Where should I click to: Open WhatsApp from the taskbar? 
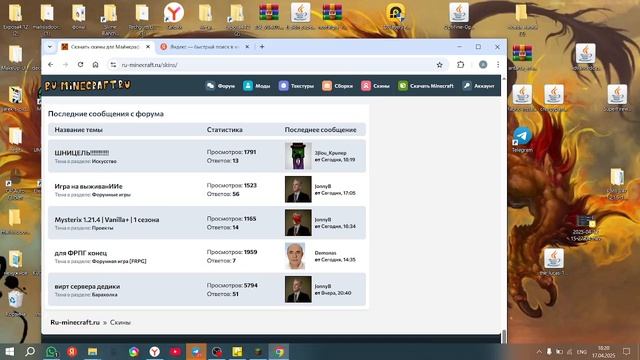point(51,351)
